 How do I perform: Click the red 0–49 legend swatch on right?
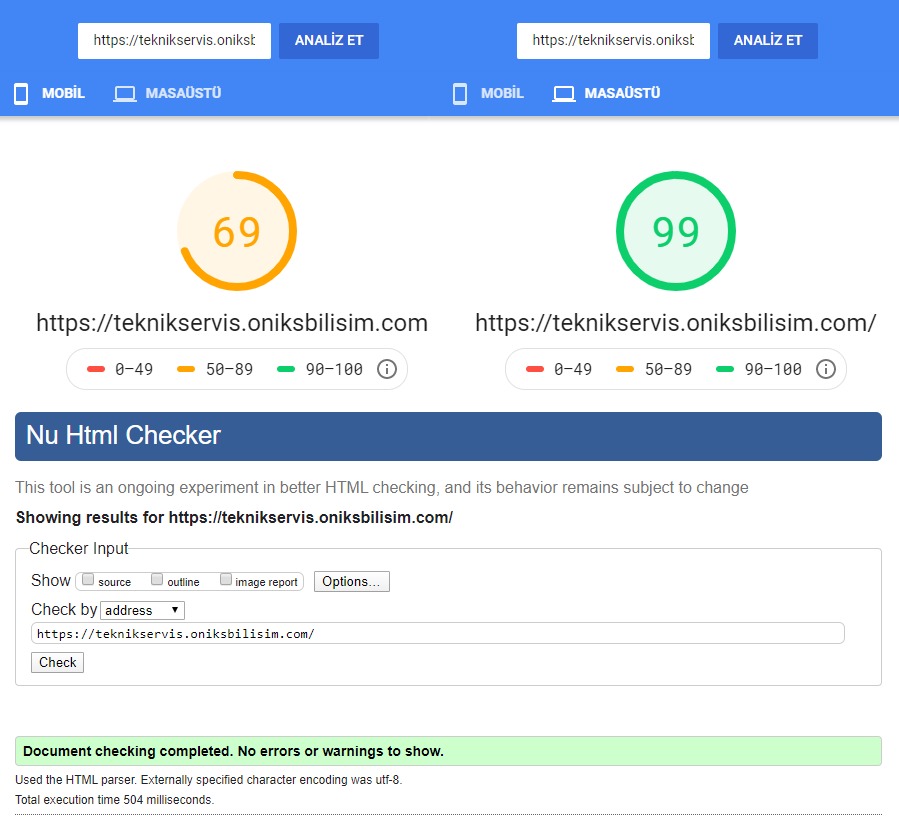(535, 369)
